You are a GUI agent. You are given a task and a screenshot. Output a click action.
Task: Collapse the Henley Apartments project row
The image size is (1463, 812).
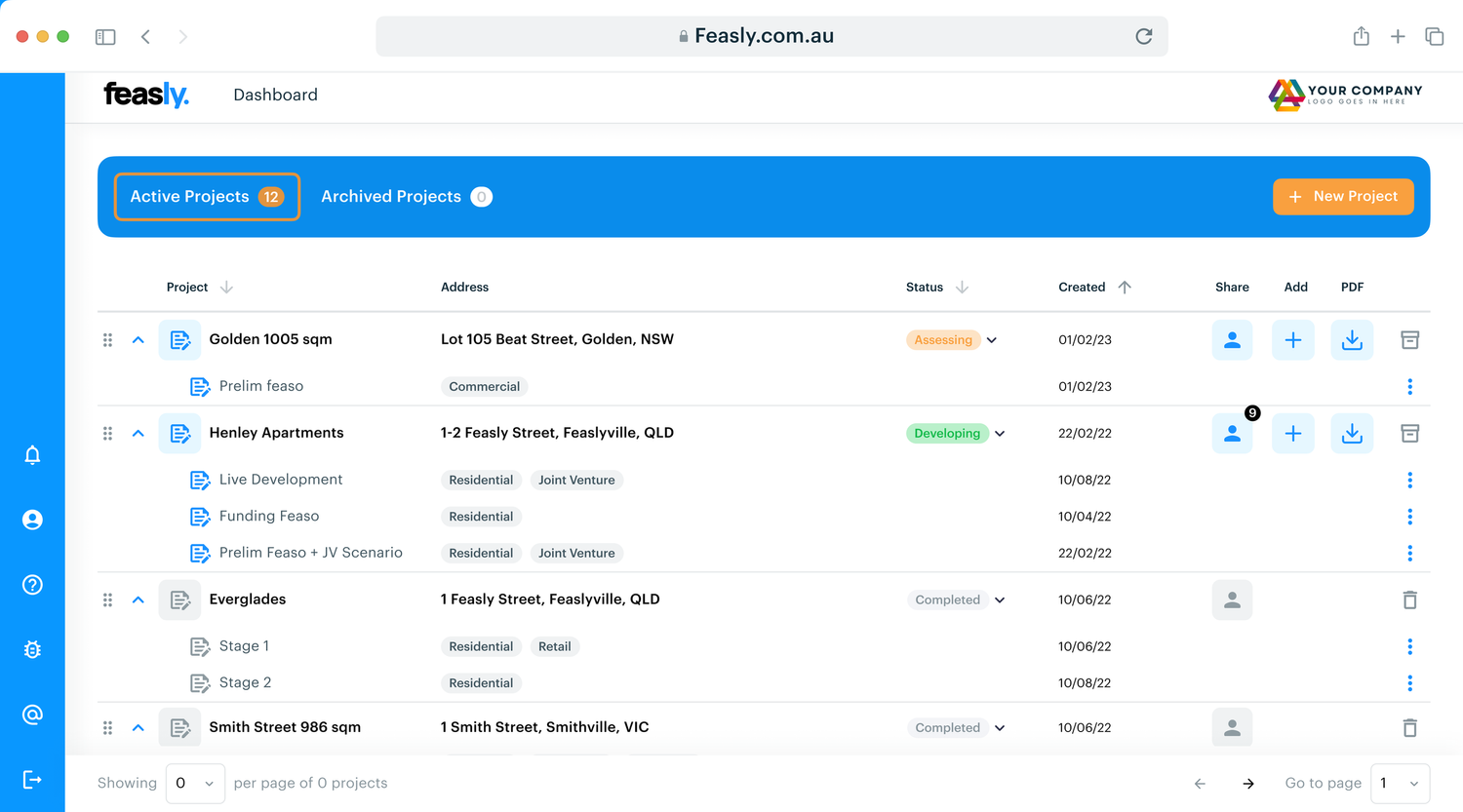(138, 433)
